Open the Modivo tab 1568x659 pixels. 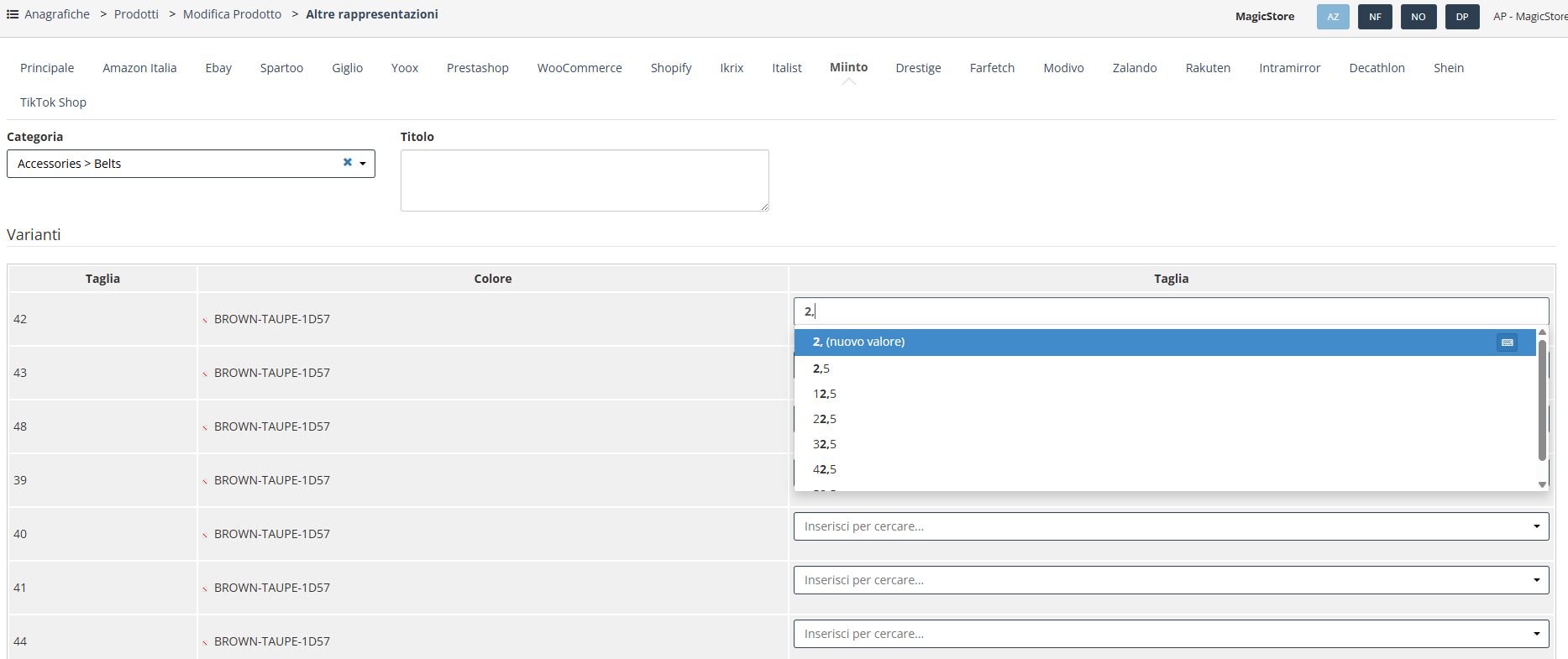(x=1063, y=68)
